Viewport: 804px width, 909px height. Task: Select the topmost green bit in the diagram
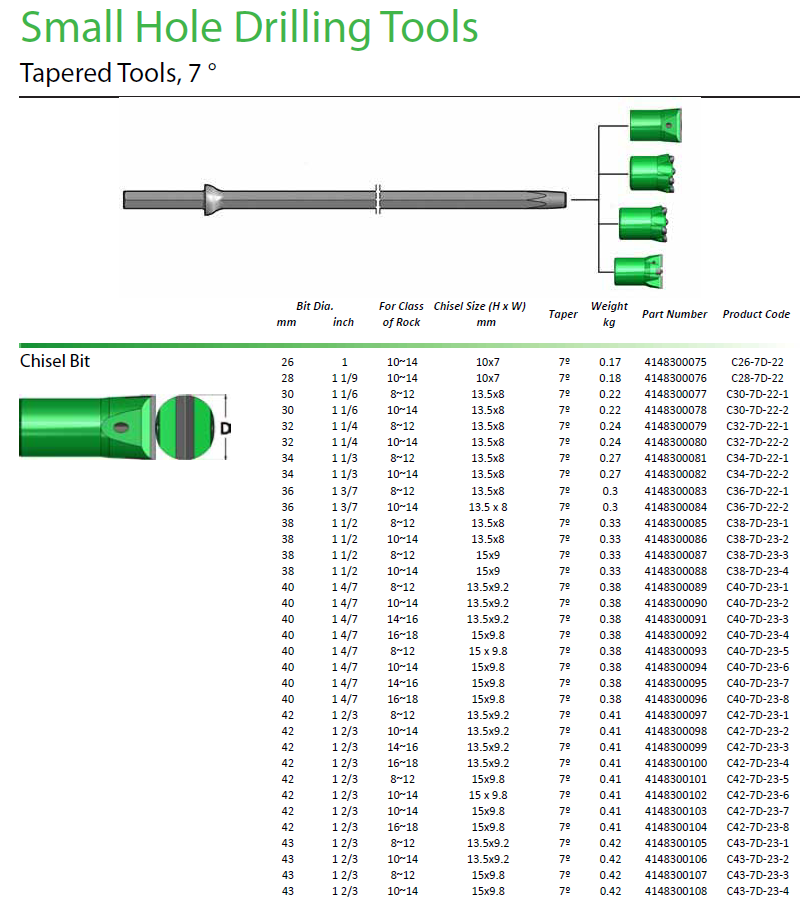655,124
